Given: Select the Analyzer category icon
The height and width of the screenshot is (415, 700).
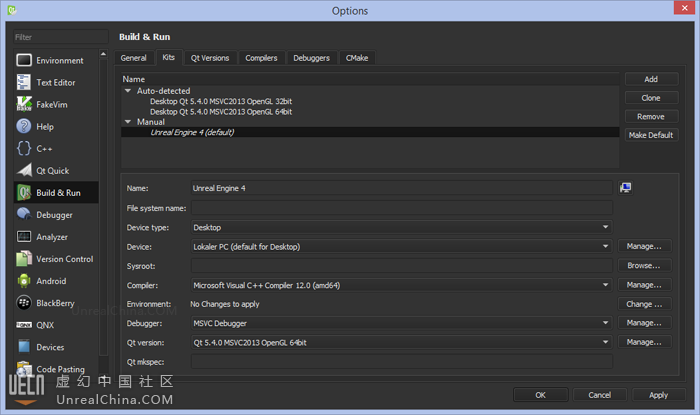Looking at the screenshot, I should [x=24, y=237].
